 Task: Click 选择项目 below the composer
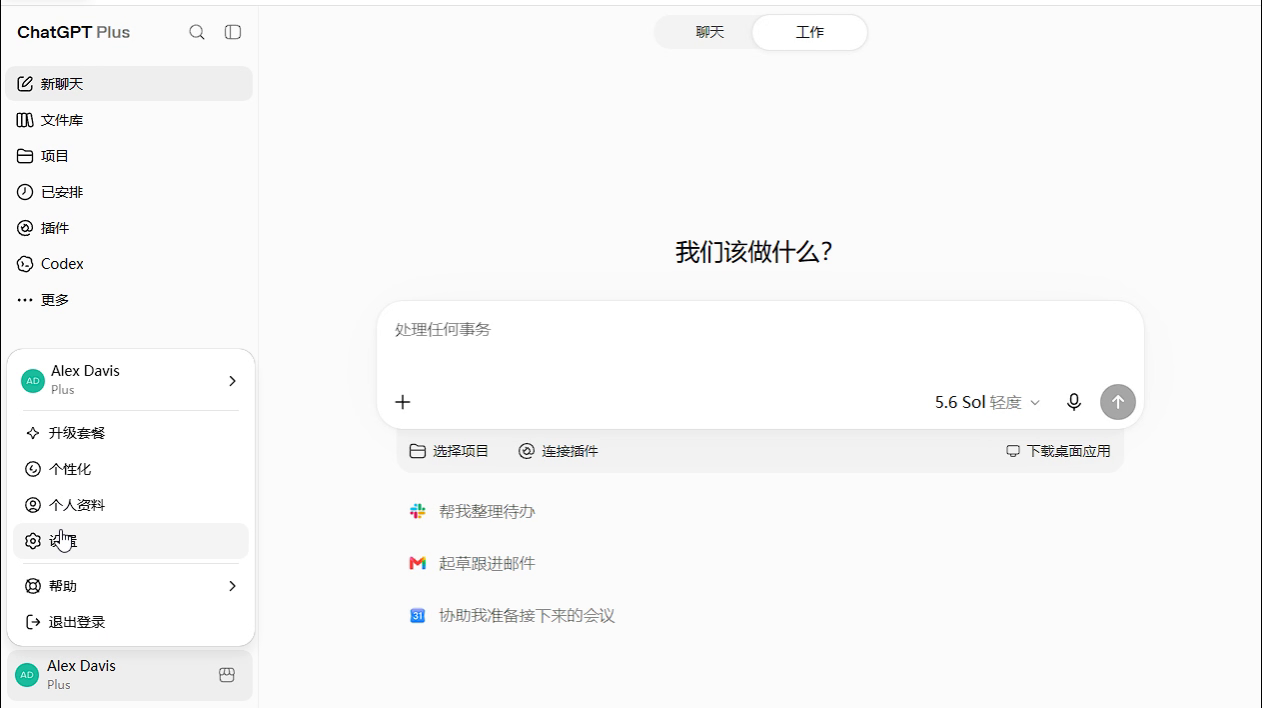pos(449,451)
